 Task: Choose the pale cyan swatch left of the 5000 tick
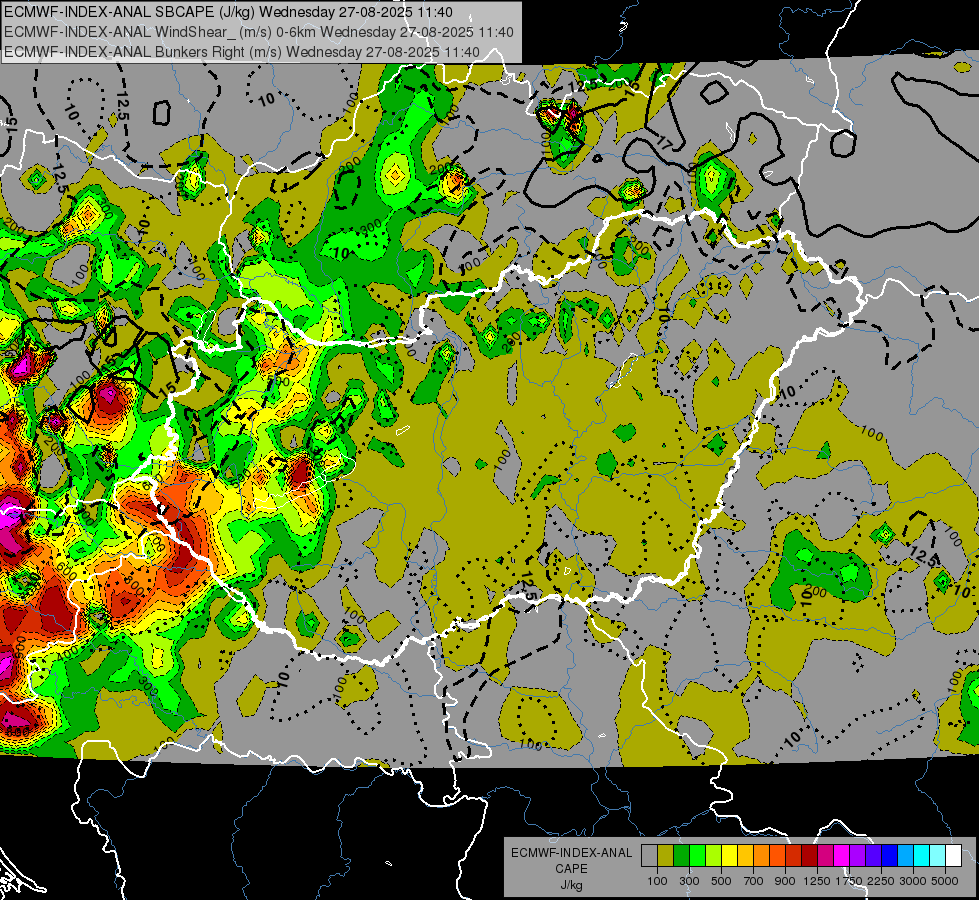tap(938, 855)
